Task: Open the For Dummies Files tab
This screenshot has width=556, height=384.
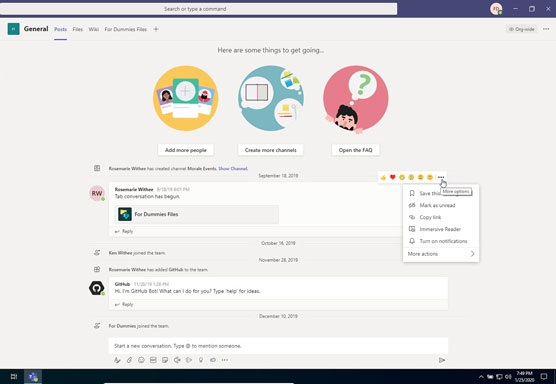Action: pos(126,29)
